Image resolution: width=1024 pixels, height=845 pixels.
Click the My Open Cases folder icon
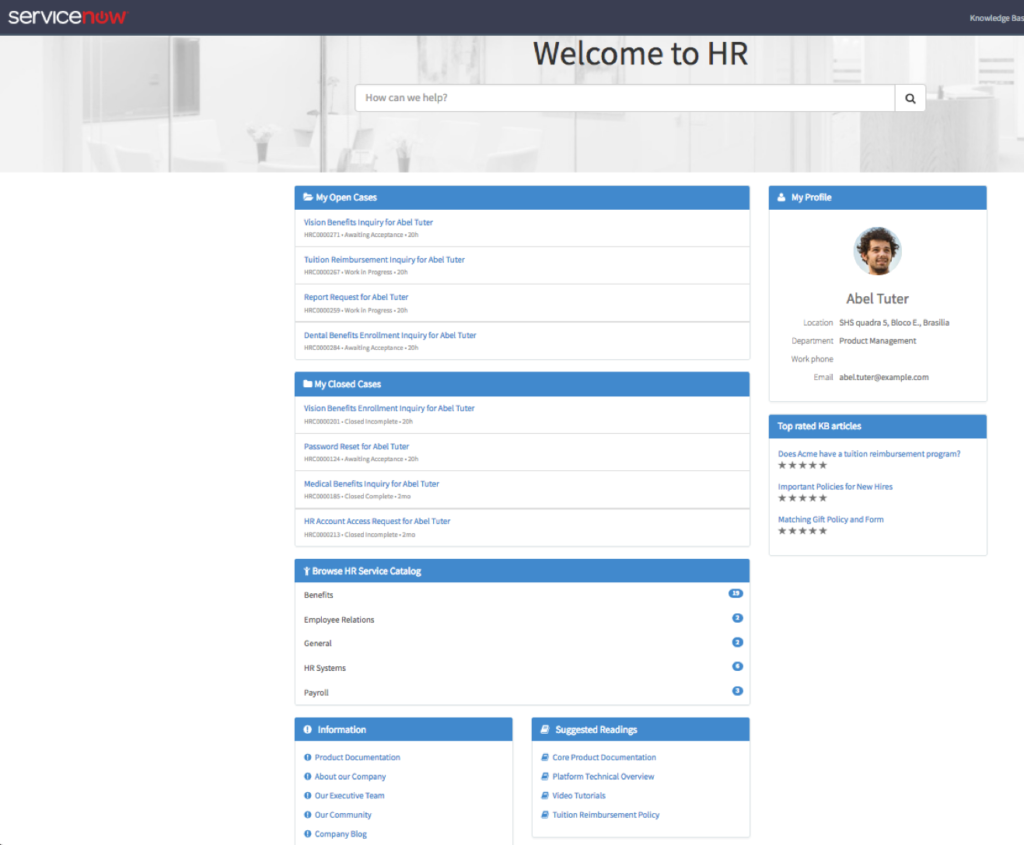(x=308, y=198)
